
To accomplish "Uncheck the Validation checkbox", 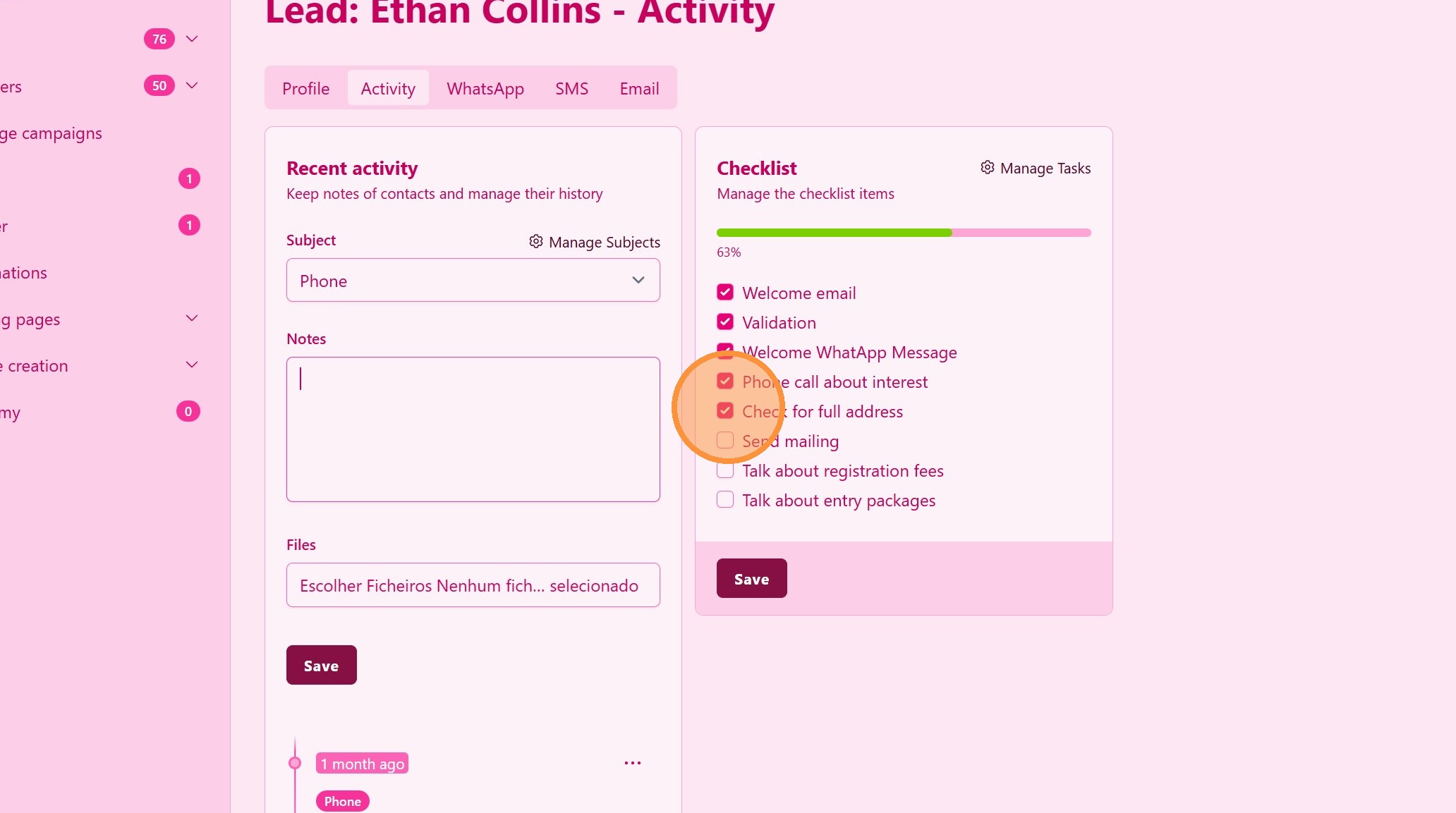I will pos(725,322).
